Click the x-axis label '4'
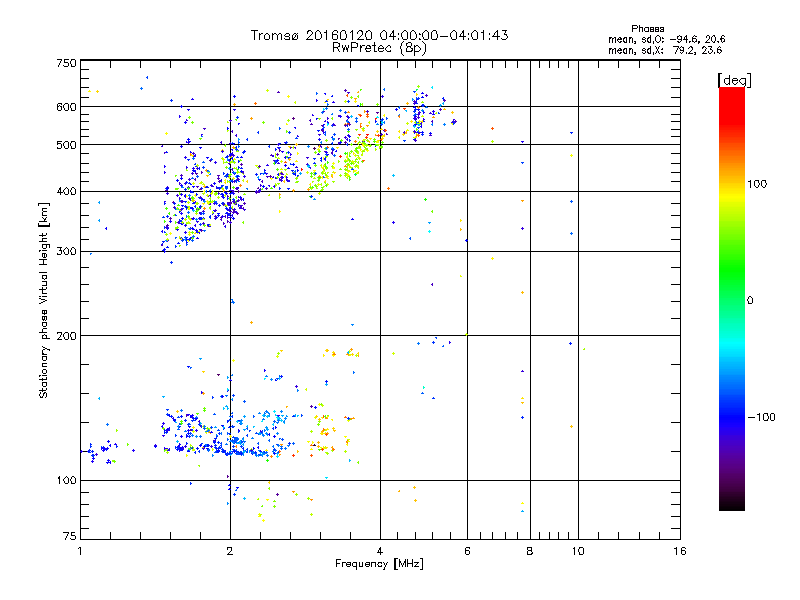The width and height of the screenshot is (800, 600). [380, 551]
